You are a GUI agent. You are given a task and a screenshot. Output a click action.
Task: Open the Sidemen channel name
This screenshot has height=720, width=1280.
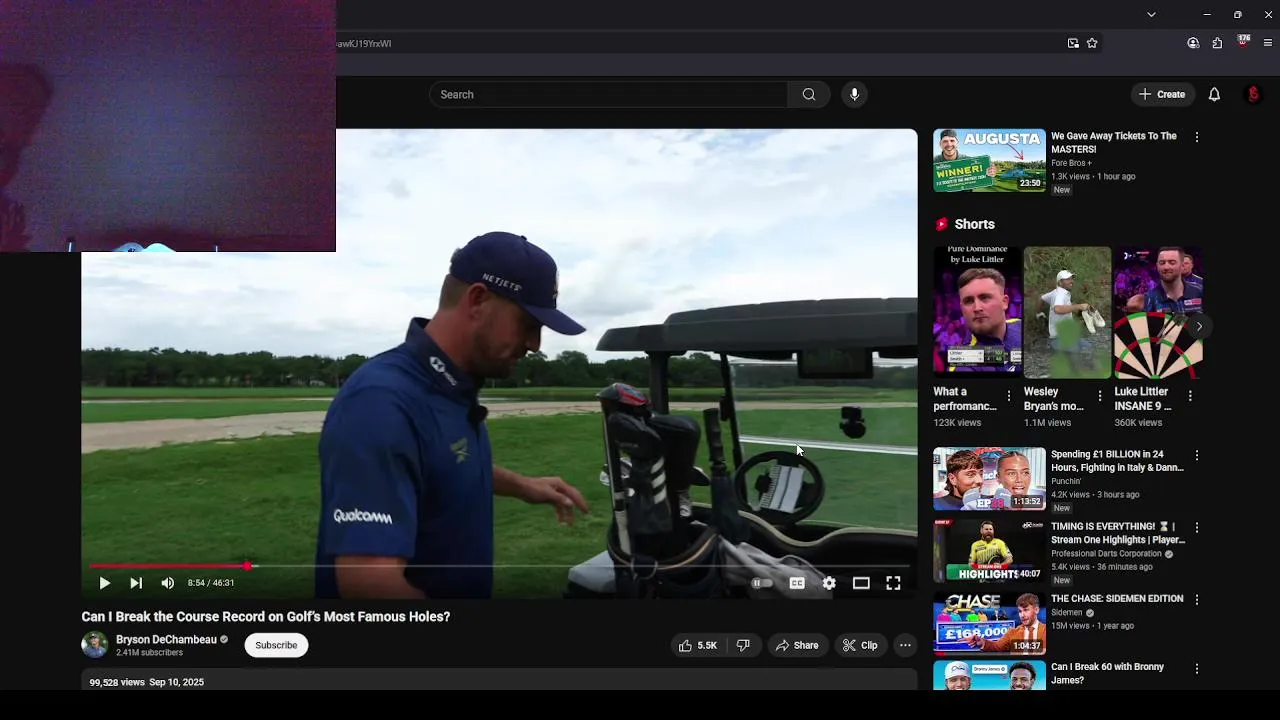pyautogui.click(x=1067, y=613)
